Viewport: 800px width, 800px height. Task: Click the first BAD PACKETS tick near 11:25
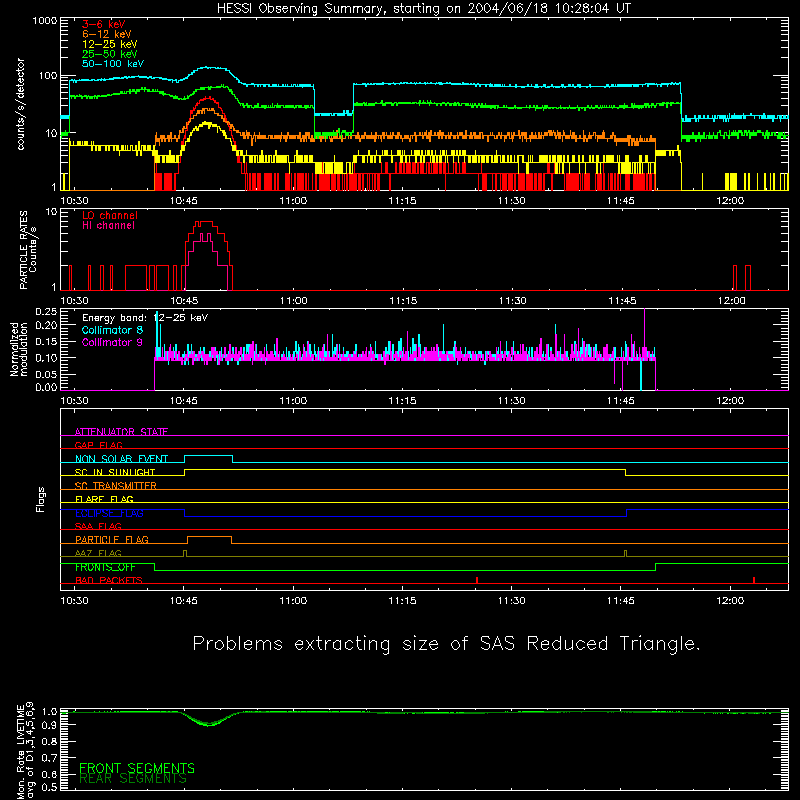(x=477, y=580)
